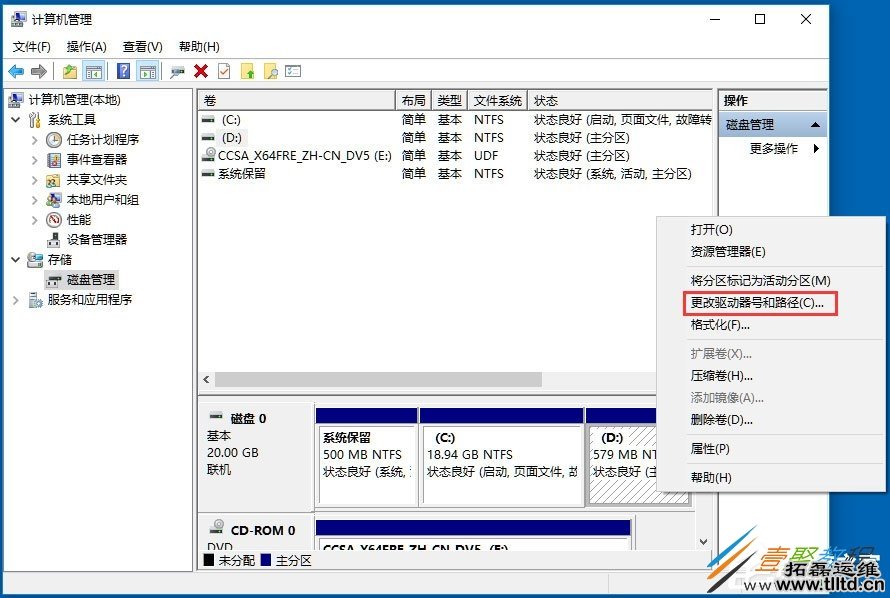Expand the 服务和应用程序 tree node

click(17, 299)
